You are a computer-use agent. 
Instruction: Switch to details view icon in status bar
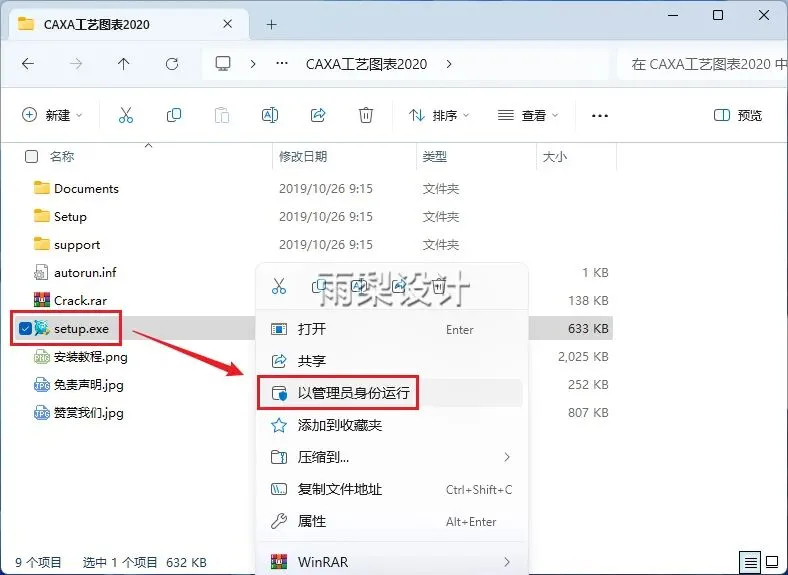[x=750, y=562]
